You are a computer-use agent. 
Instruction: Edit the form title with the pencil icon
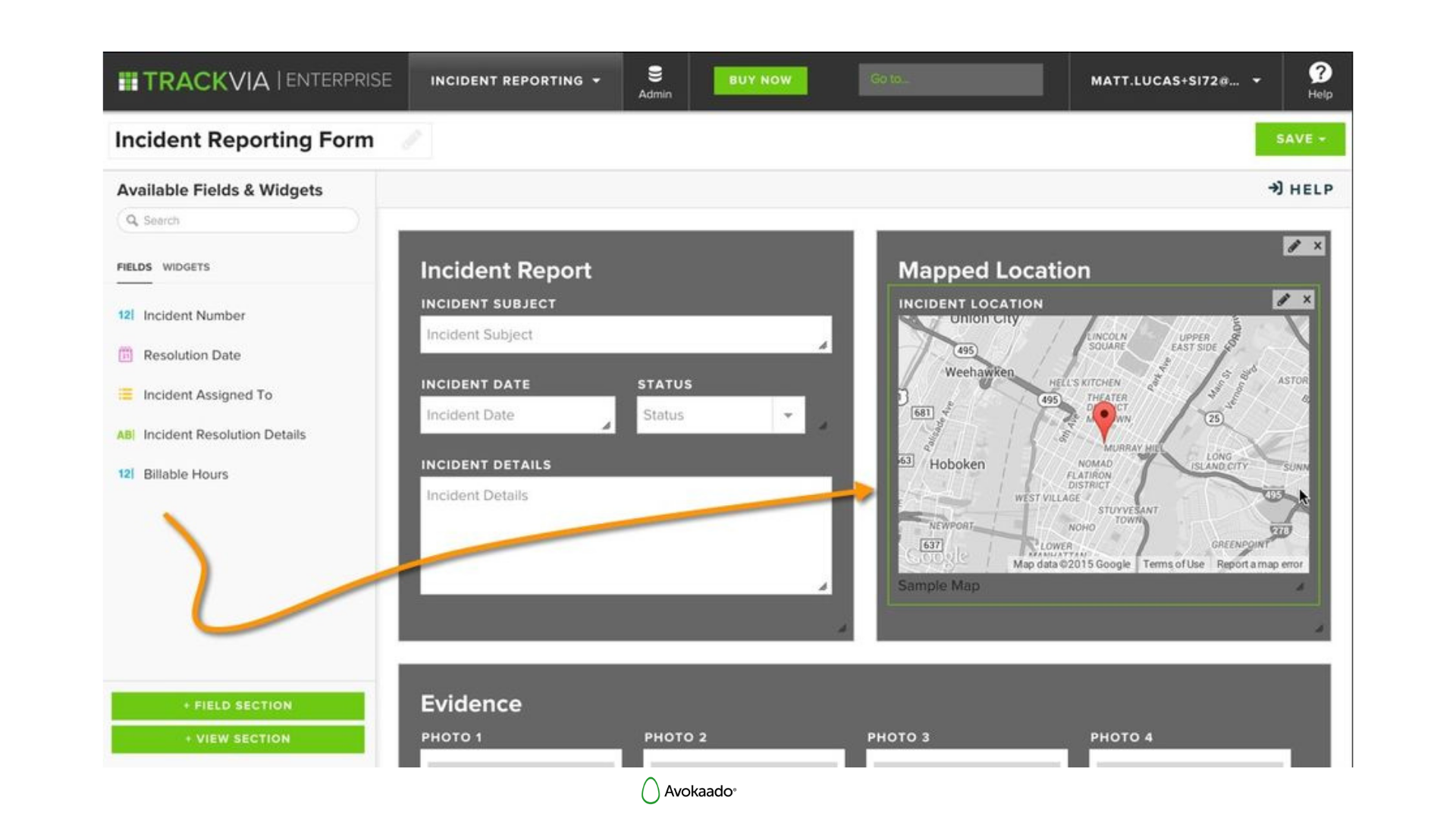412,140
